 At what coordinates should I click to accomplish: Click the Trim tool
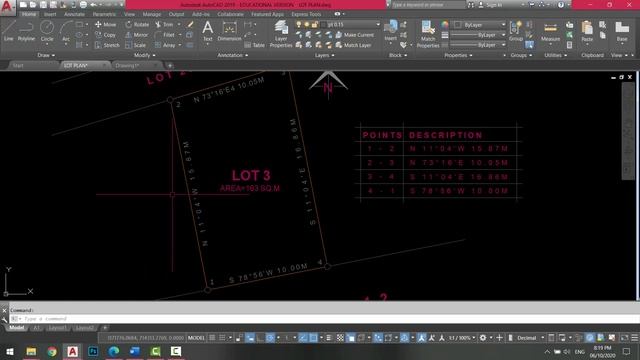(x=164, y=24)
